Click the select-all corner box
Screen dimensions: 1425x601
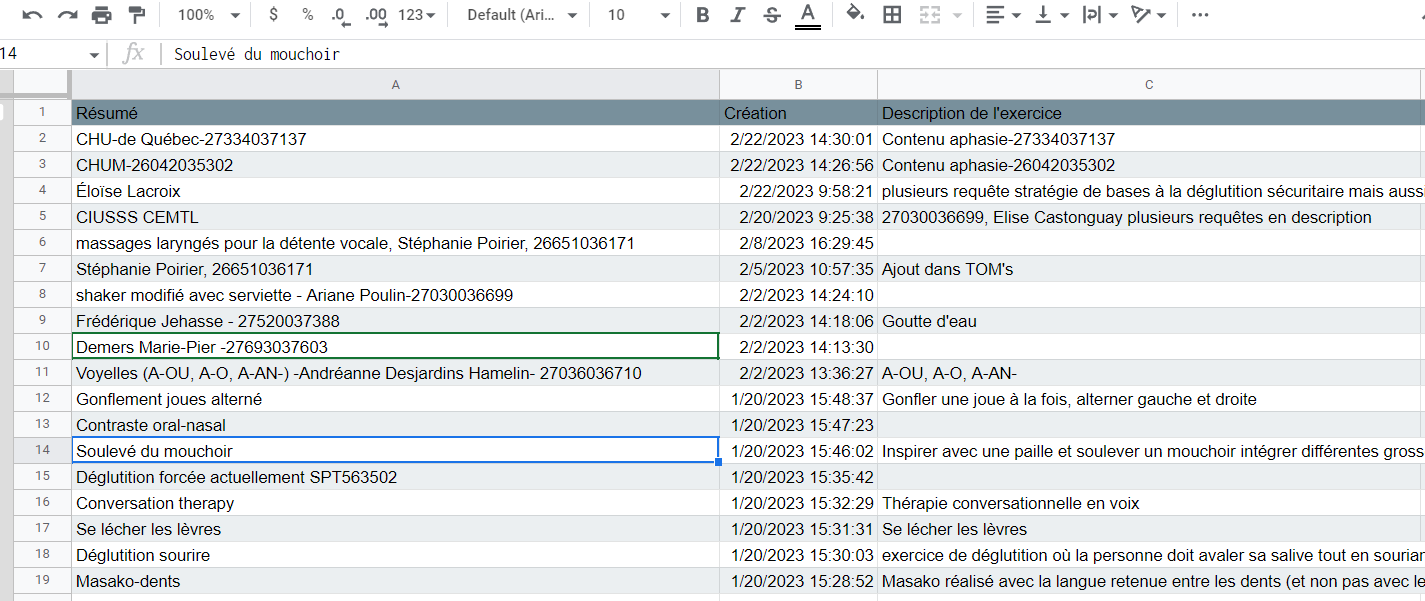tap(42, 85)
